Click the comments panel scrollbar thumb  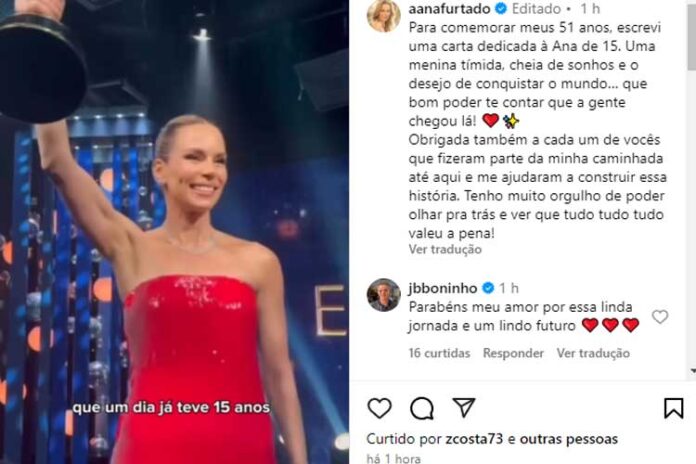coord(692,35)
